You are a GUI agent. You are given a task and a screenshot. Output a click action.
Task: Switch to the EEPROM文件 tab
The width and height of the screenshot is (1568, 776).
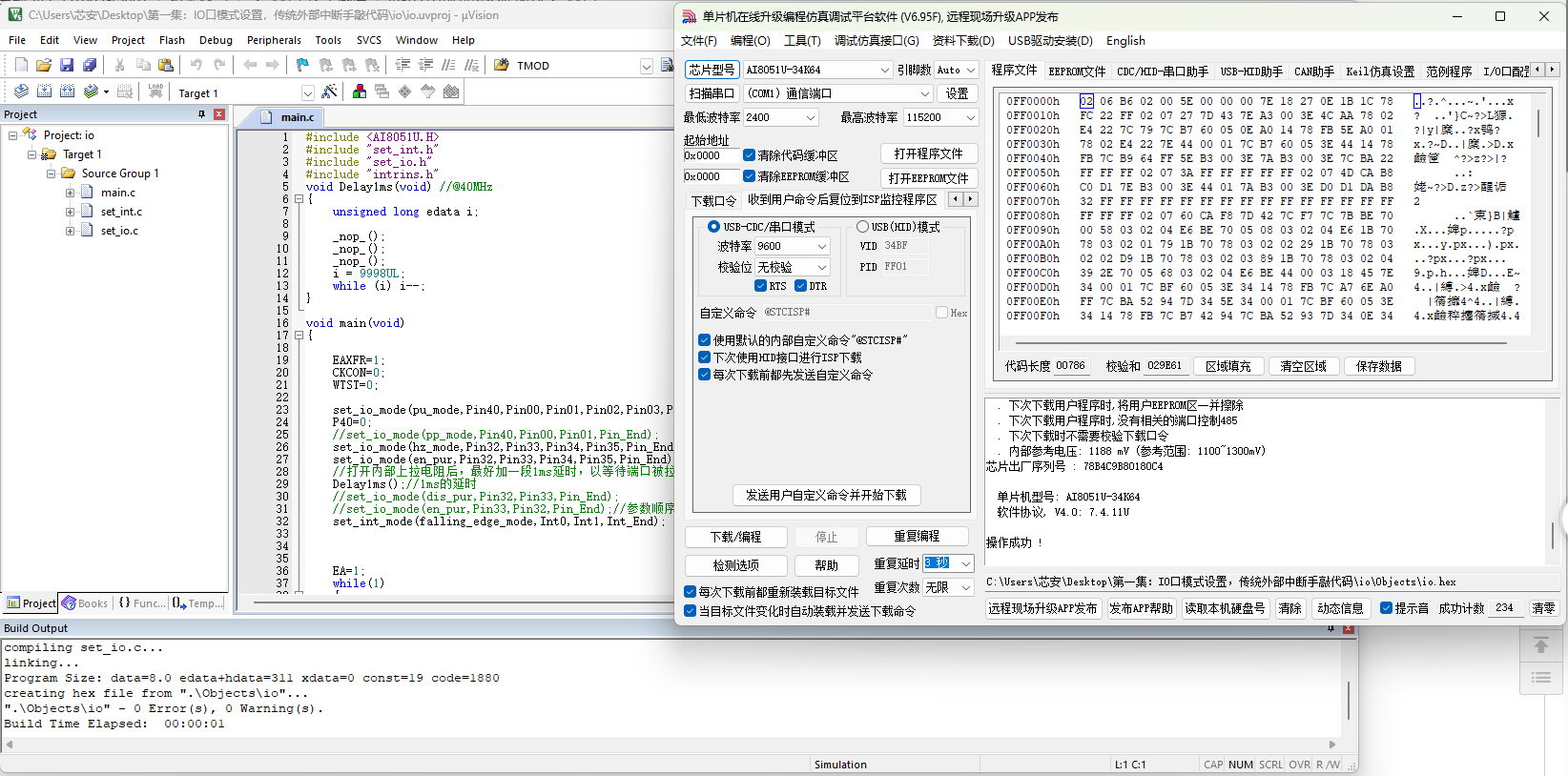pos(1077,71)
